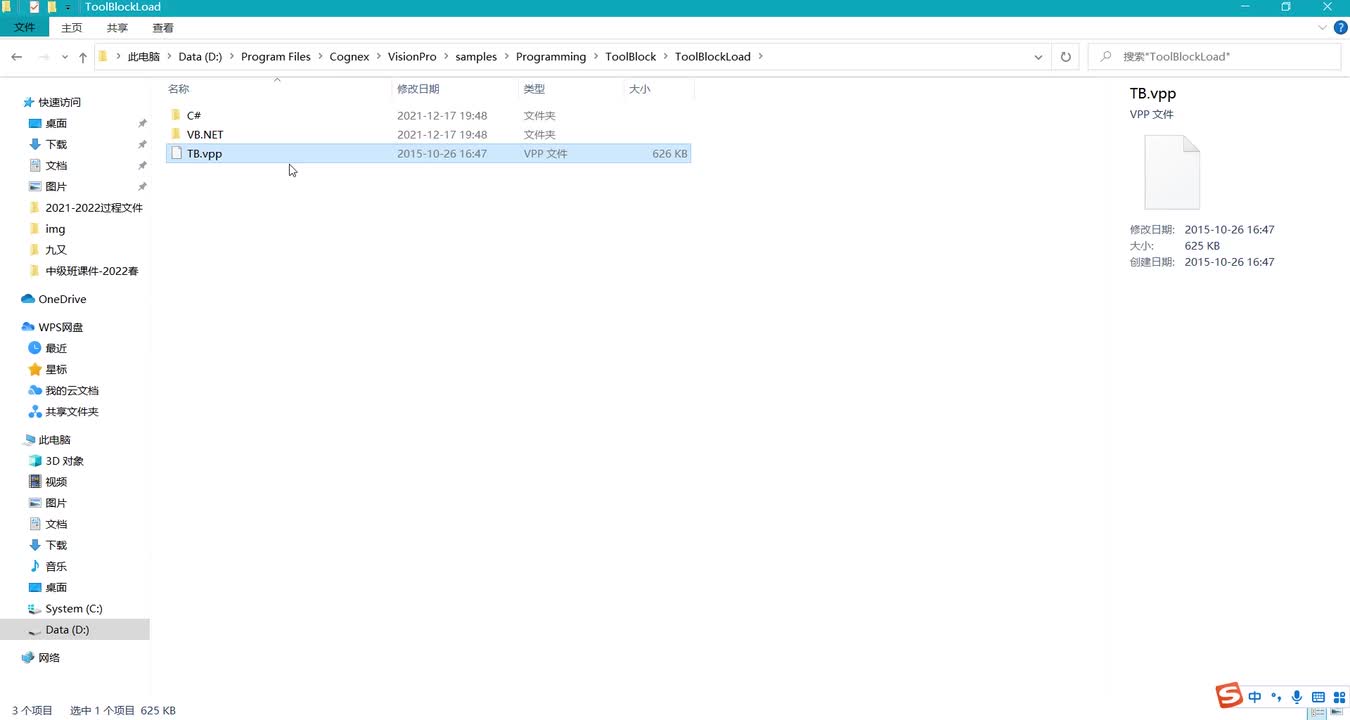Open 星标 under WPS网盘

point(56,369)
